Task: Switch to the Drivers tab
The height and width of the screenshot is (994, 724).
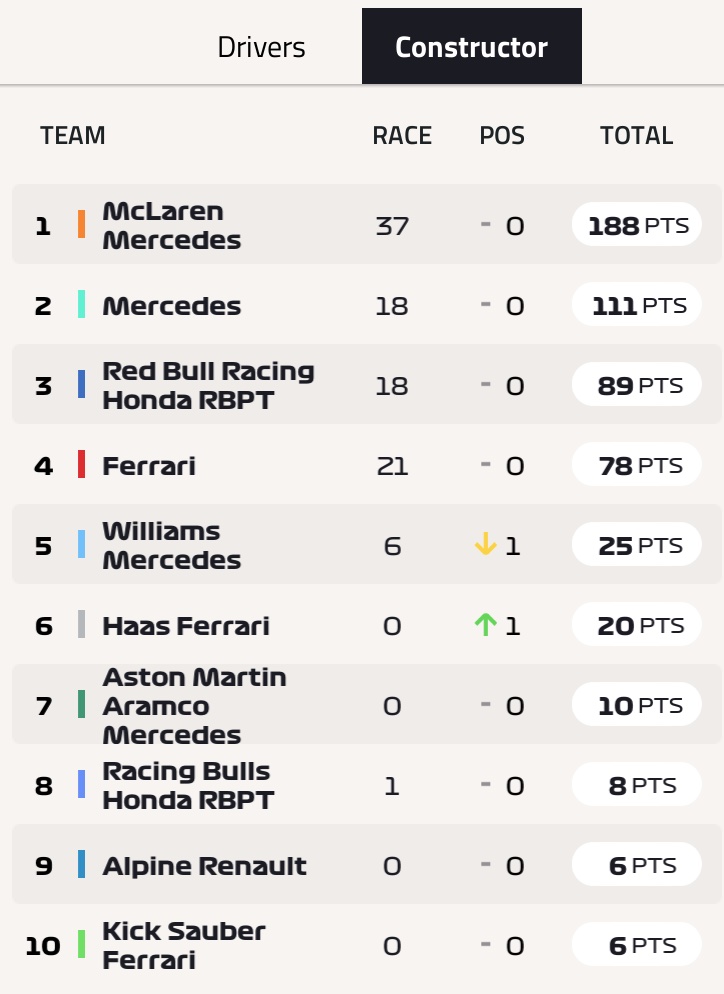Action: coord(261,47)
